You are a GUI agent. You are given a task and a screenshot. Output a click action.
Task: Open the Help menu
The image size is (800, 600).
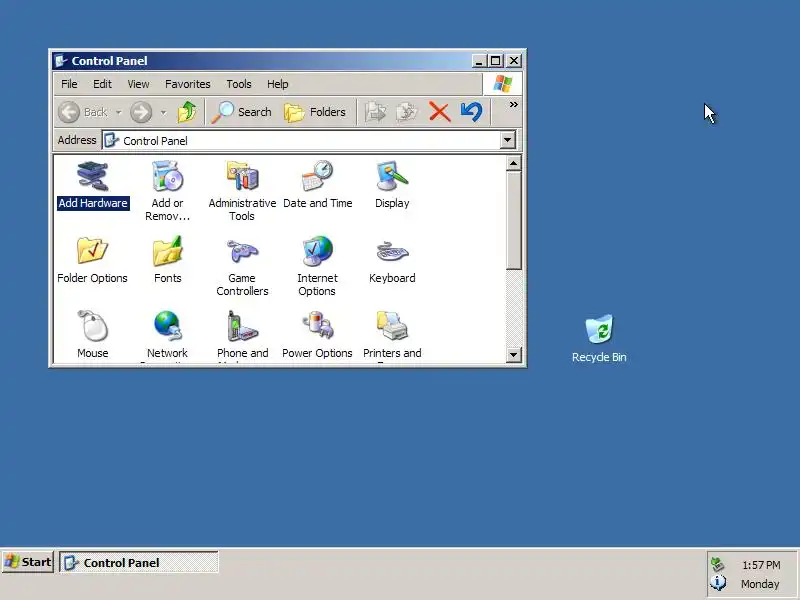pos(278,84)
